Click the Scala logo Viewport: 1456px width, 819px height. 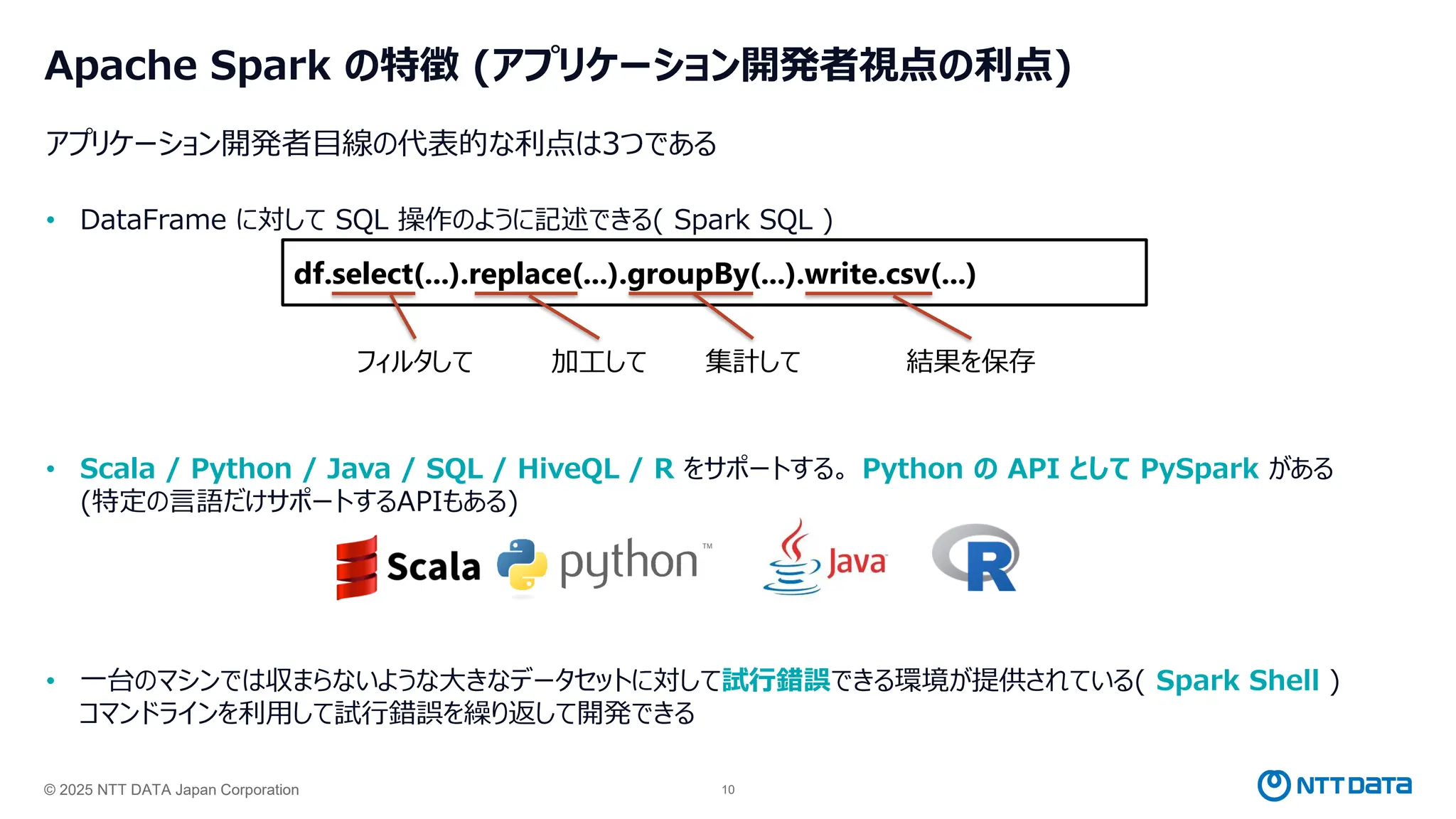(x=408, y=567)
